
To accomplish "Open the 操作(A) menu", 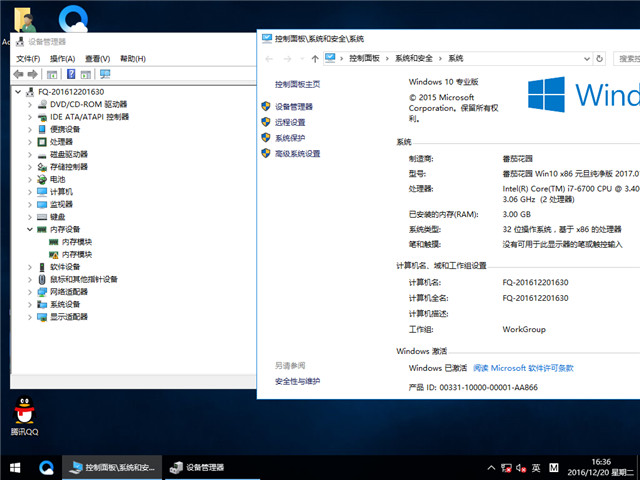I will point(62,59).
